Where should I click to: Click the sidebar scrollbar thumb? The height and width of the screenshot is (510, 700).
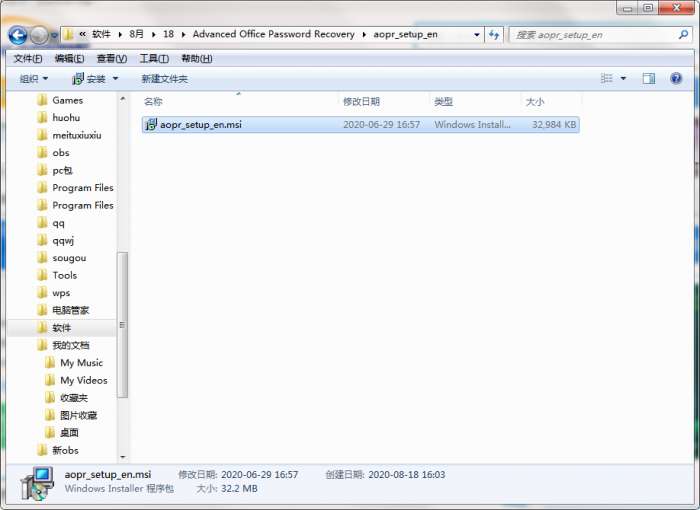pos(122,325)
